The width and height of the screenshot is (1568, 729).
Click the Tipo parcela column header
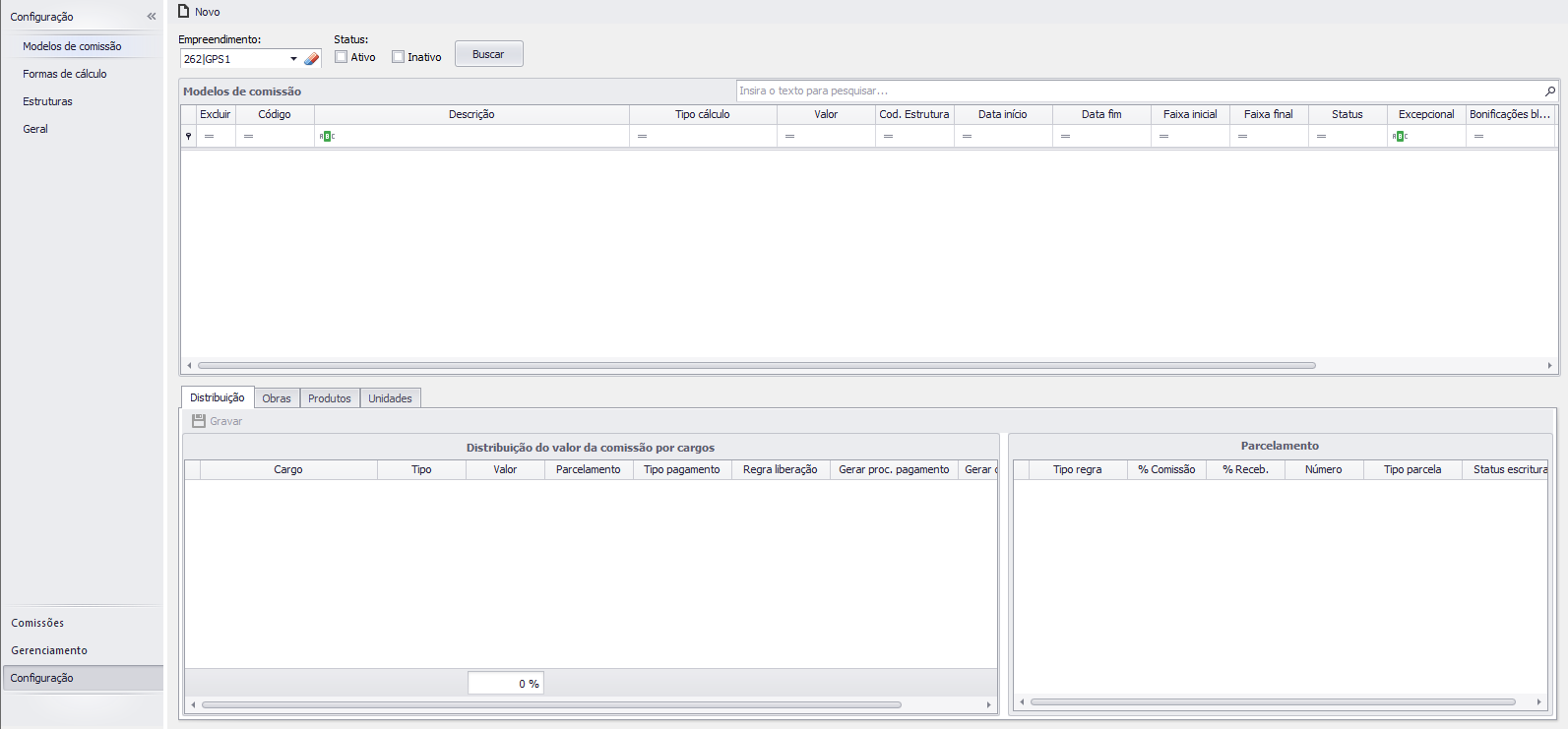(1412, 469)
